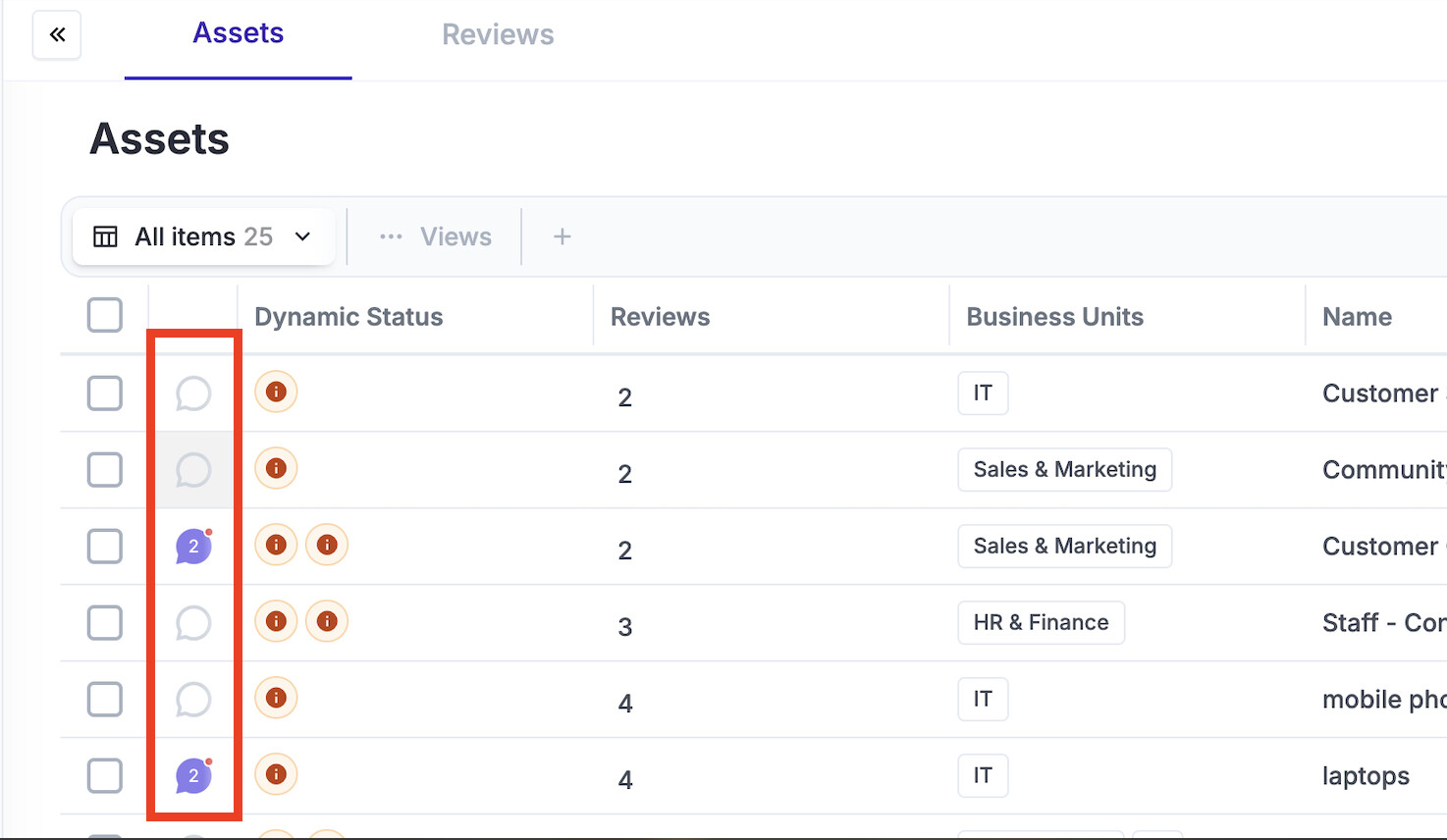Select checkbox for the Staff row
This screenshot has width=1447, height=840.
[105, 623]
